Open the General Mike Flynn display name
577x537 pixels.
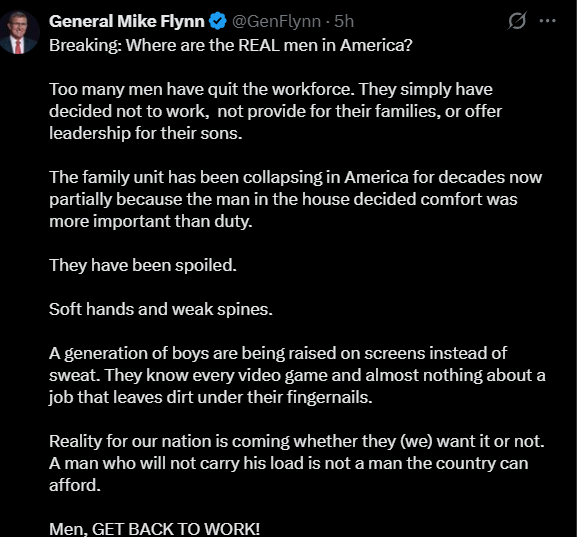(x=127, y=21)
